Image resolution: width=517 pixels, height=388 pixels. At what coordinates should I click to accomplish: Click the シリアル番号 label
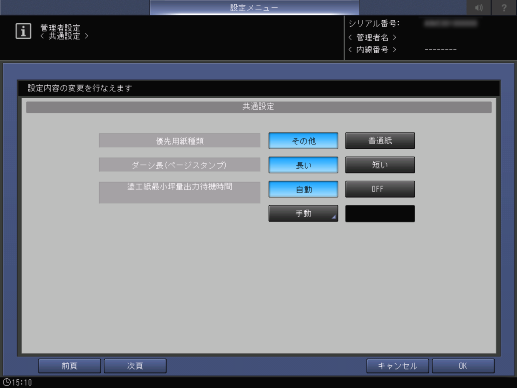tap(374, 24)
